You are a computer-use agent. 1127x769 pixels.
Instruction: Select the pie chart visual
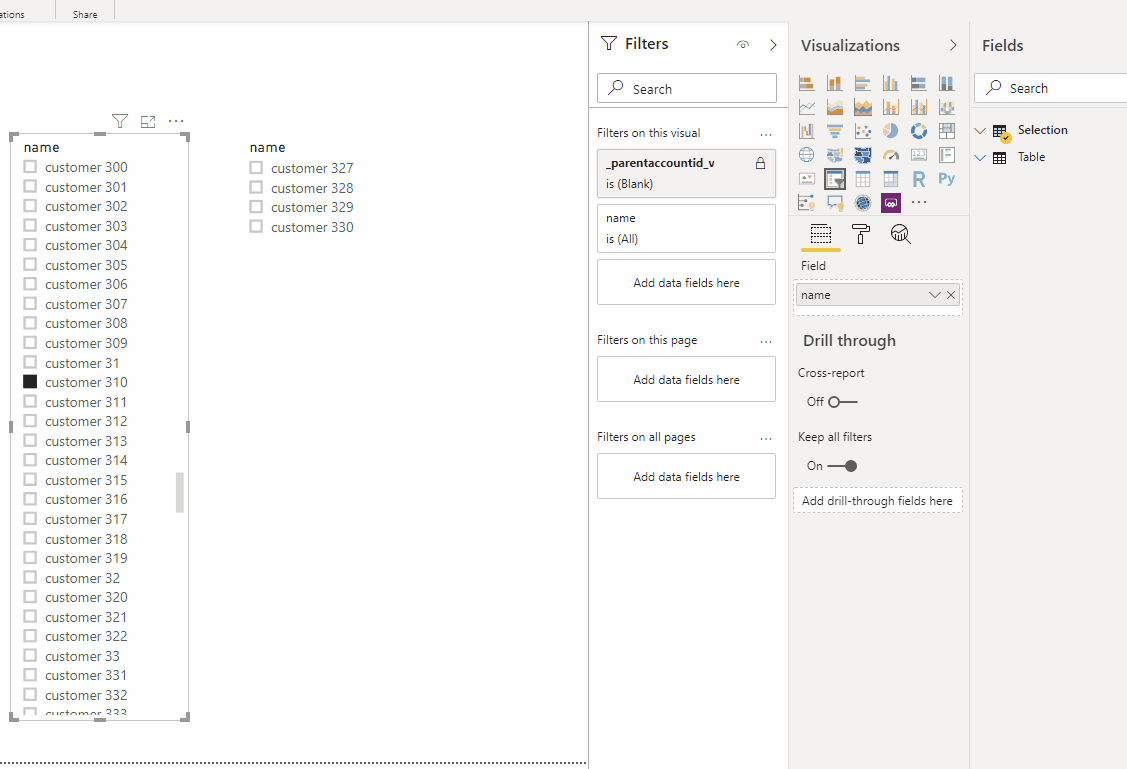click(x=891, y=131)
